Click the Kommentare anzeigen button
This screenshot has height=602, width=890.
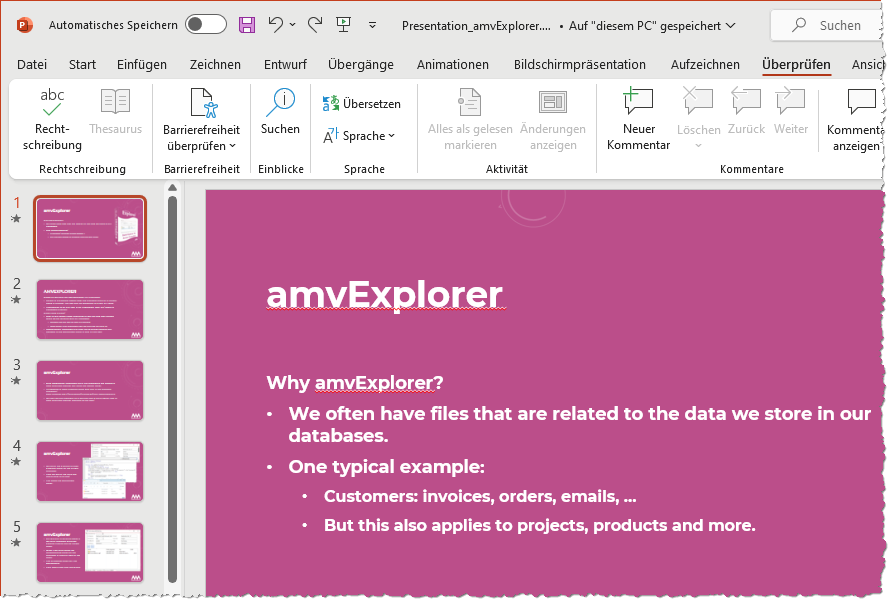(855, 119)
